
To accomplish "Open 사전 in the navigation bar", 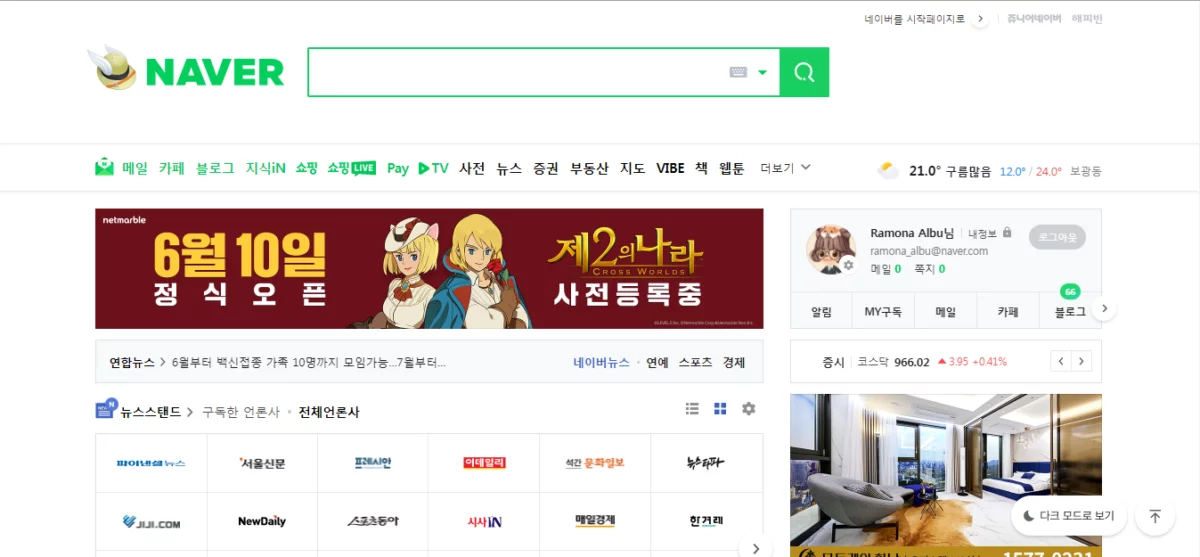I will (472, 168).
